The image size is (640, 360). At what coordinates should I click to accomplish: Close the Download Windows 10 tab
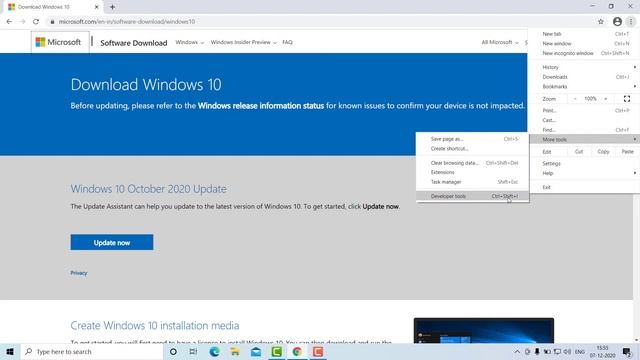point(97,7)
